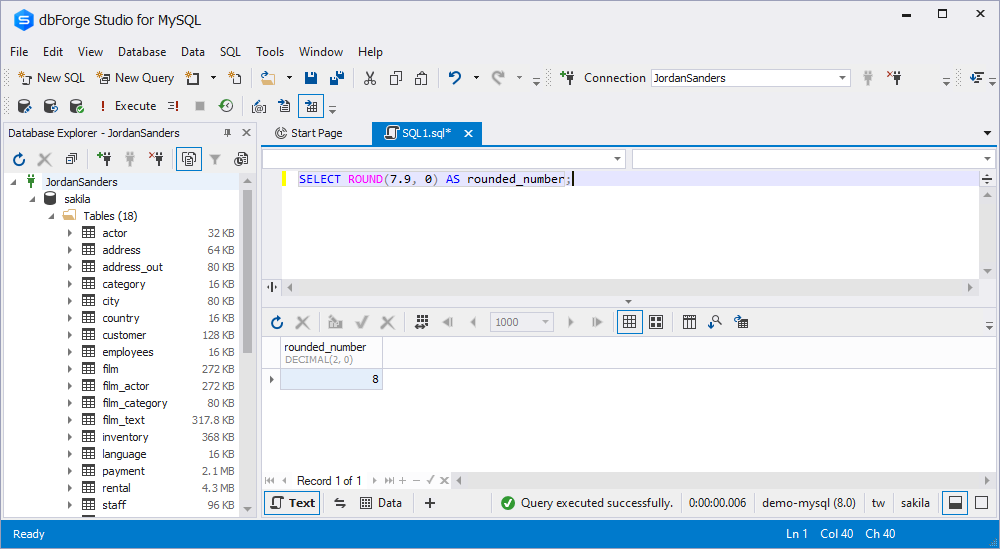Viewport: 1000px width, 549px height.
Task: Click the Database Explorer vertical scrollbar
Action: [x=247, y=344]
